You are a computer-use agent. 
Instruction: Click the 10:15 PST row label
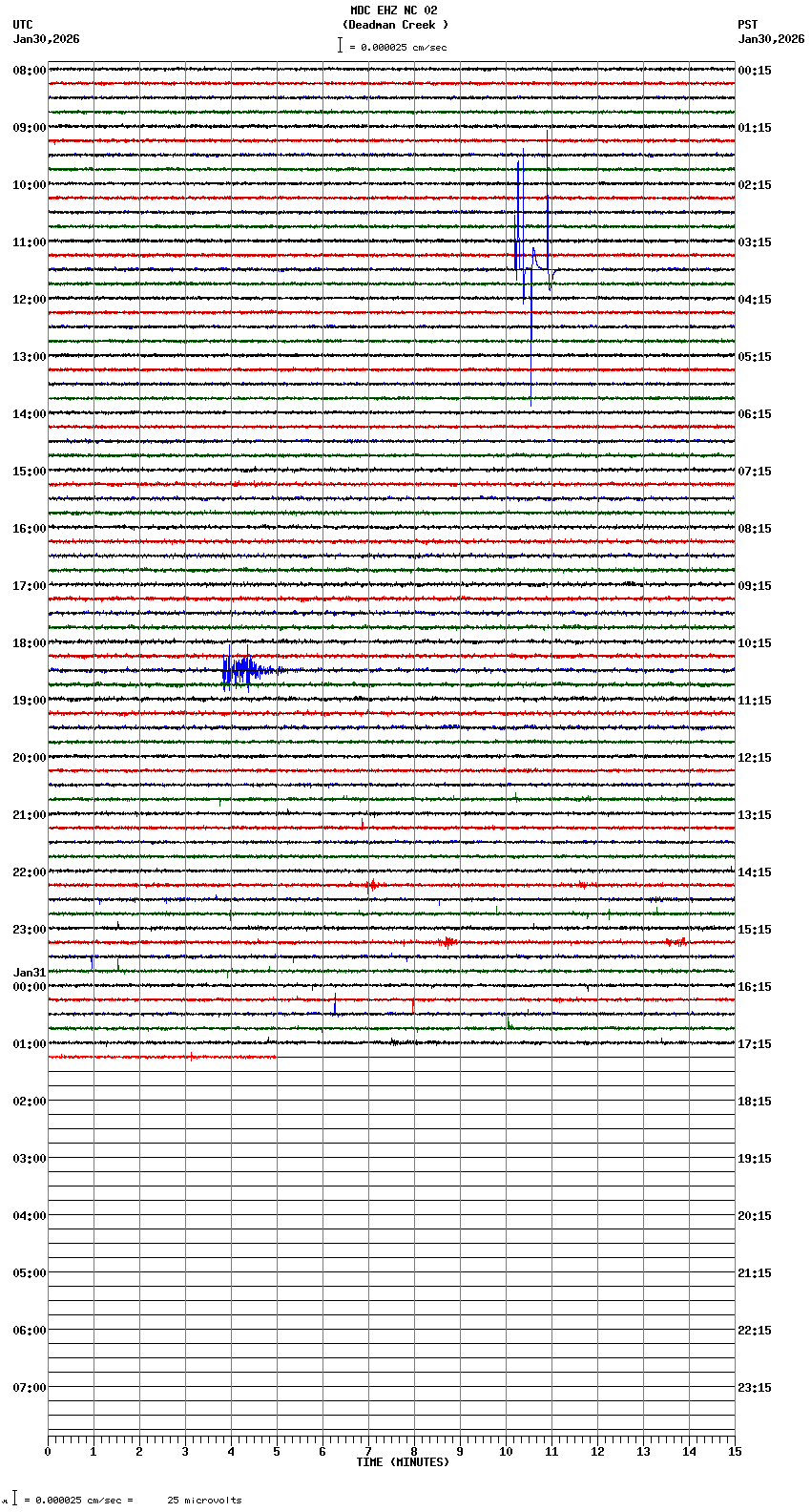tap(755, 643)
